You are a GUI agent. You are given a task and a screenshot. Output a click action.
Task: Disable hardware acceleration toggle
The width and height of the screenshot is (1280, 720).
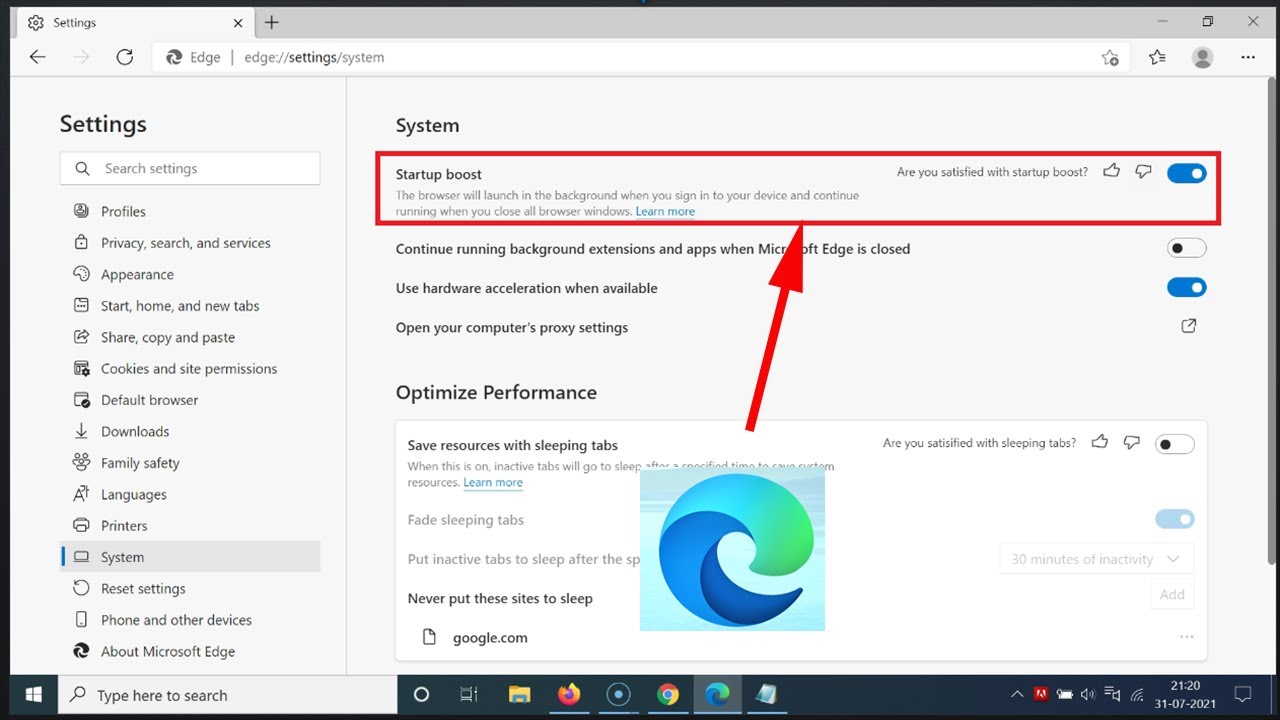(1187, 288)
